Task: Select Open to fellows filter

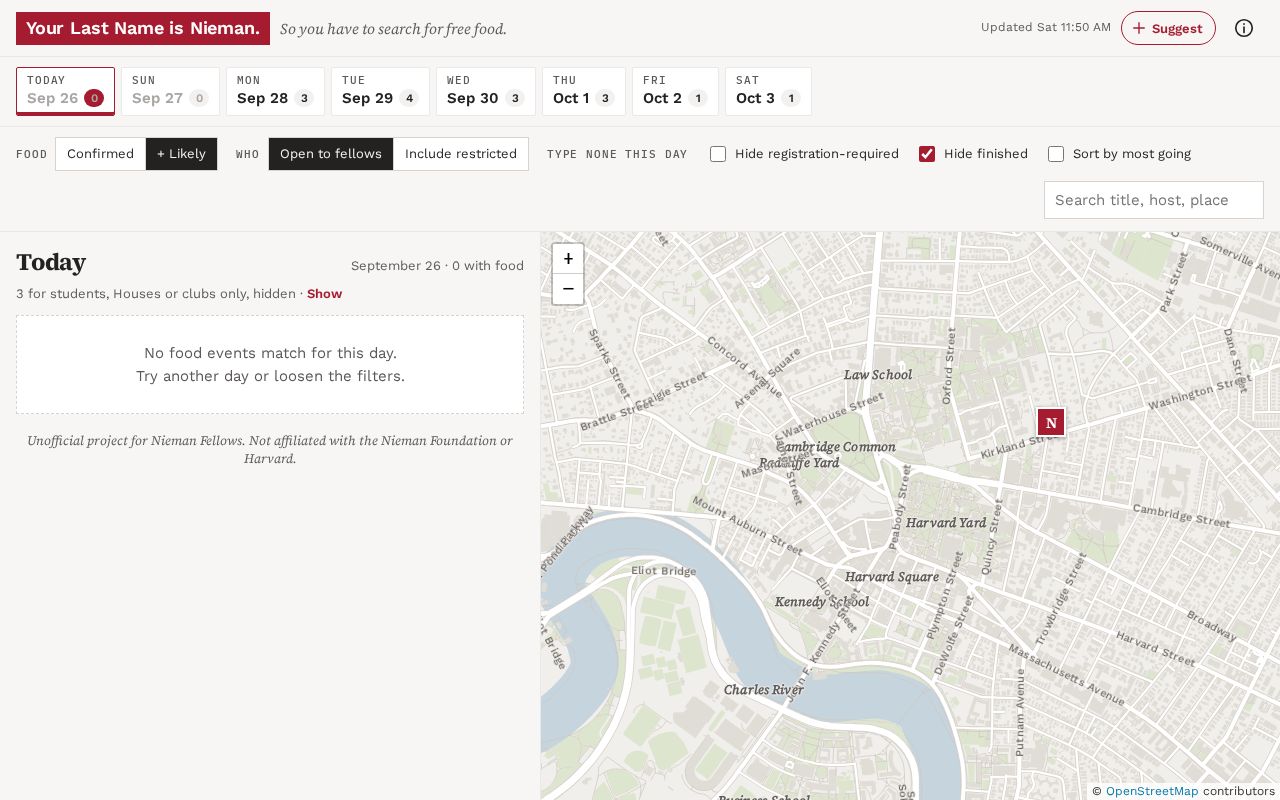Action: click(x=331, y=154)
